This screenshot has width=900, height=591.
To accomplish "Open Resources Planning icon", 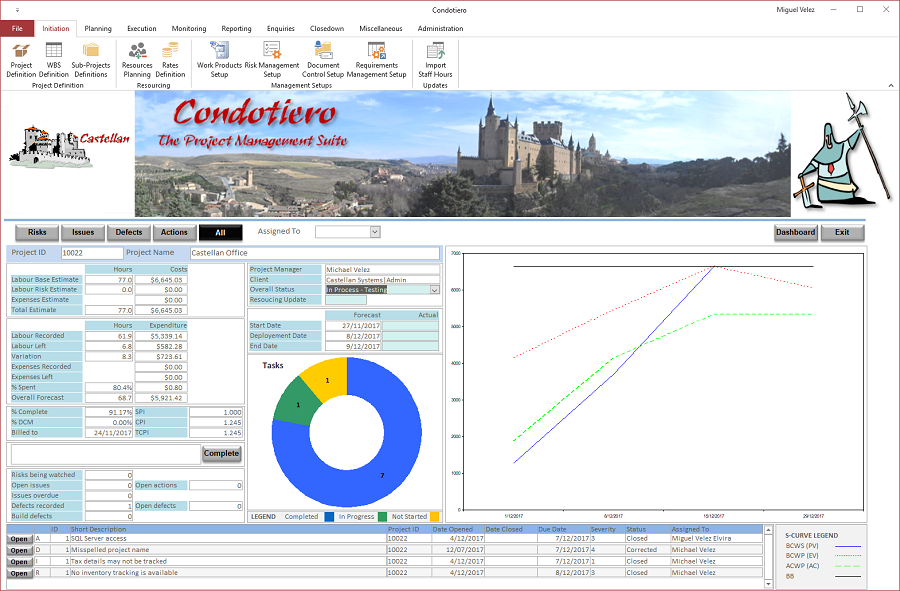I will pyautogui.click(x=137, y=60).
